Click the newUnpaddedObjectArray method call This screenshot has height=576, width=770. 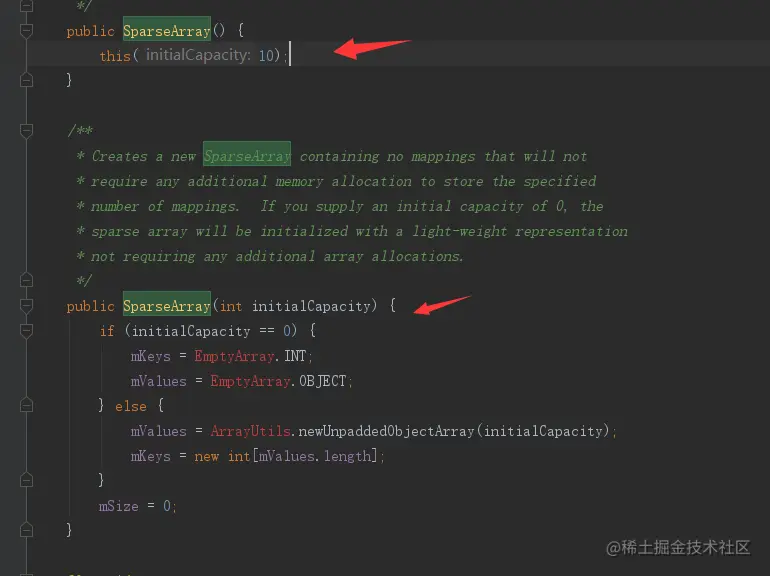point(386,431)
